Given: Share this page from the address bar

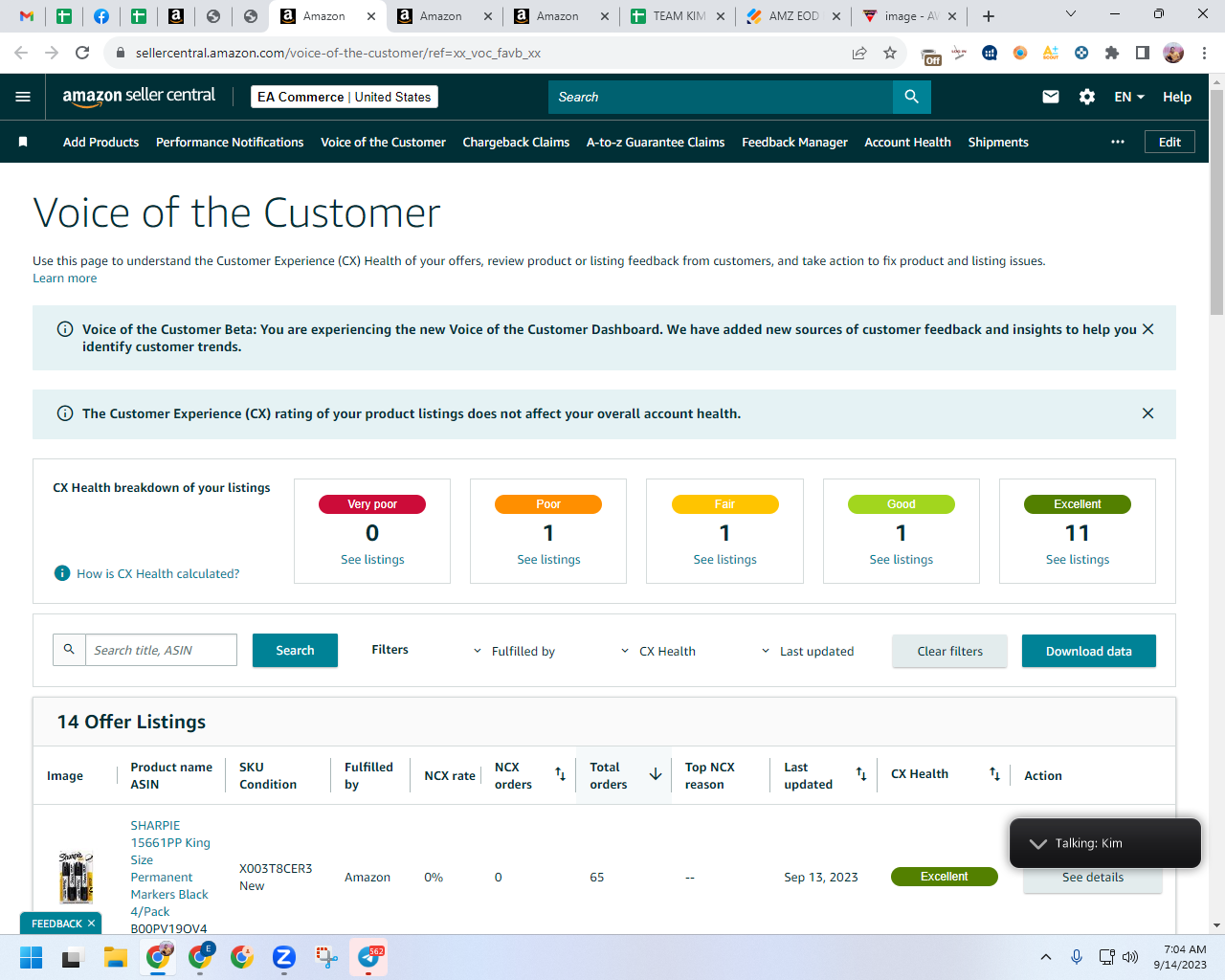Looking at the screenshot, I should coord(859,53).
